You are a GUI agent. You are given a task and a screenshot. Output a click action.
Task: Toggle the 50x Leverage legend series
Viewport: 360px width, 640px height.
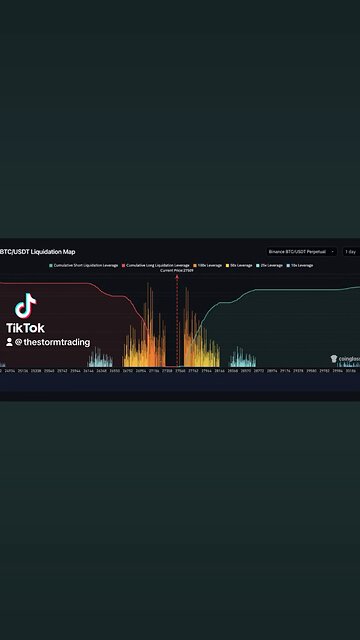click(239, 265)
